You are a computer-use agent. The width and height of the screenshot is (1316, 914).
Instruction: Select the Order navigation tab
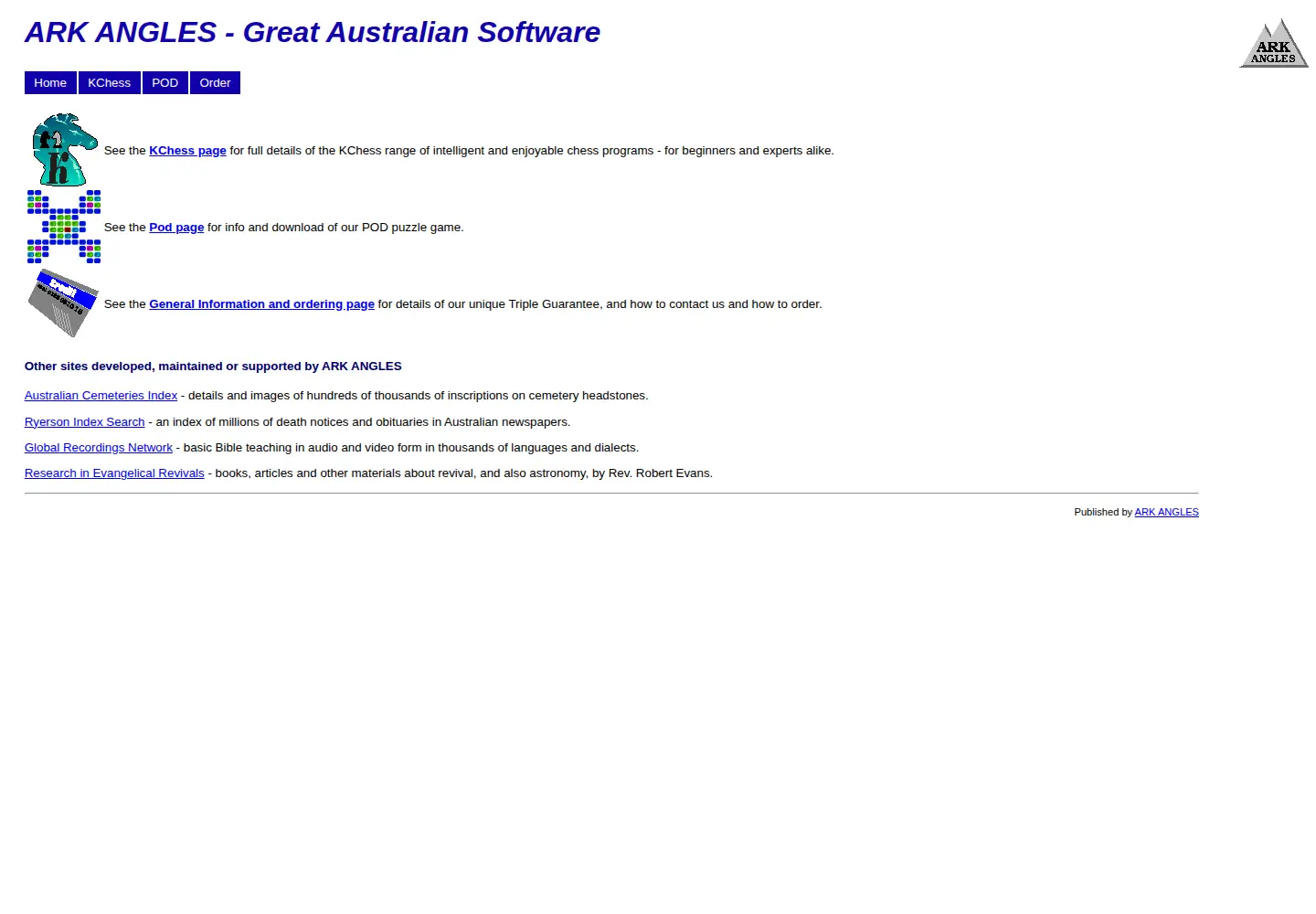[x=216, y=83]
